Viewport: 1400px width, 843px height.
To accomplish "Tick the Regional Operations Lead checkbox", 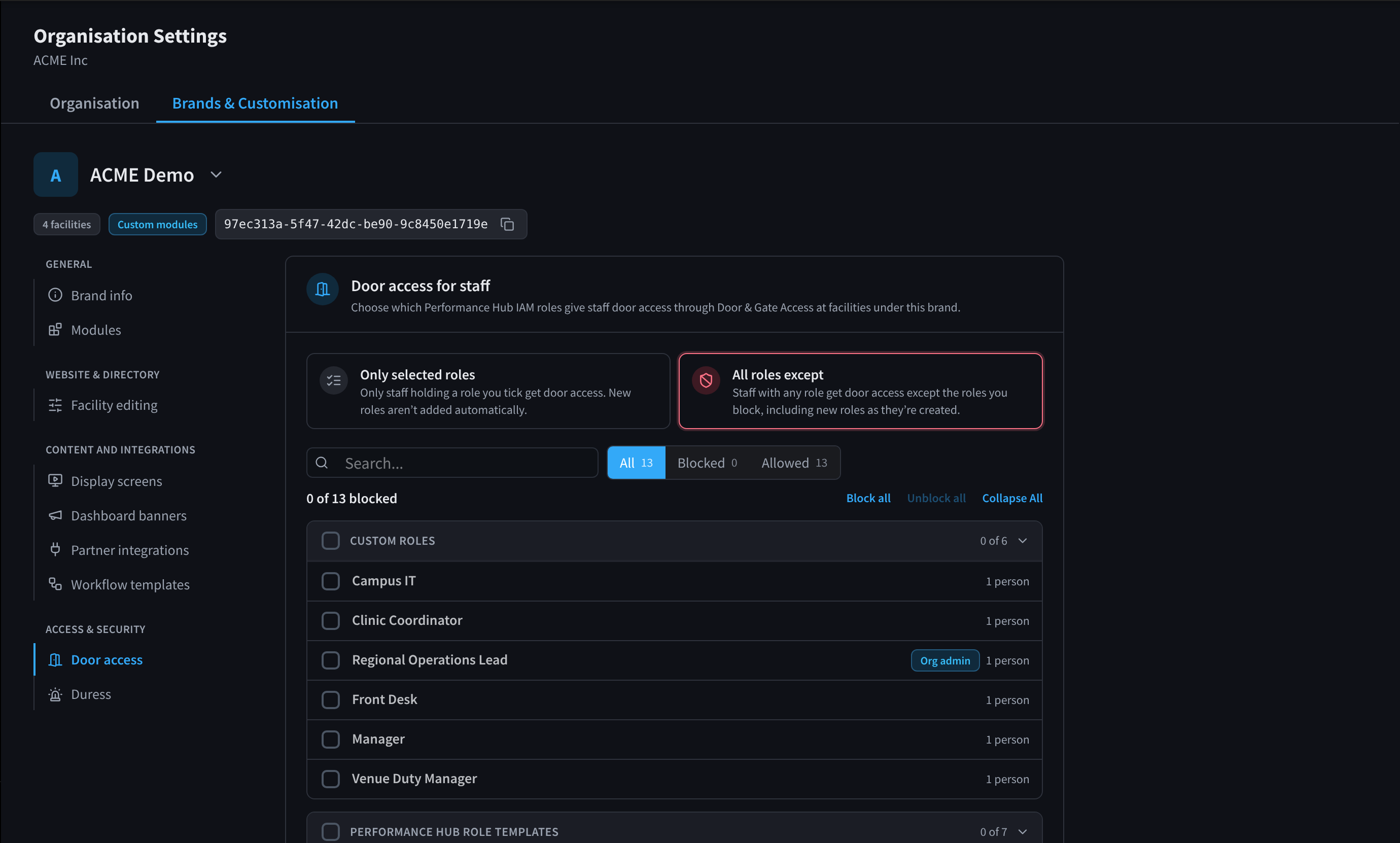I will coord(331,660).
